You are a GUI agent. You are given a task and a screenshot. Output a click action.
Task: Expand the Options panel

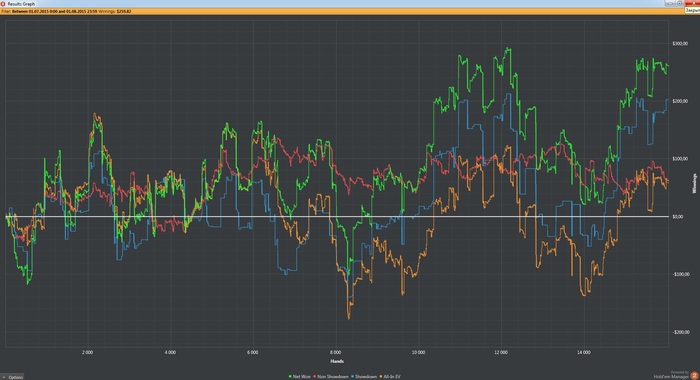[x=12, y=377]
